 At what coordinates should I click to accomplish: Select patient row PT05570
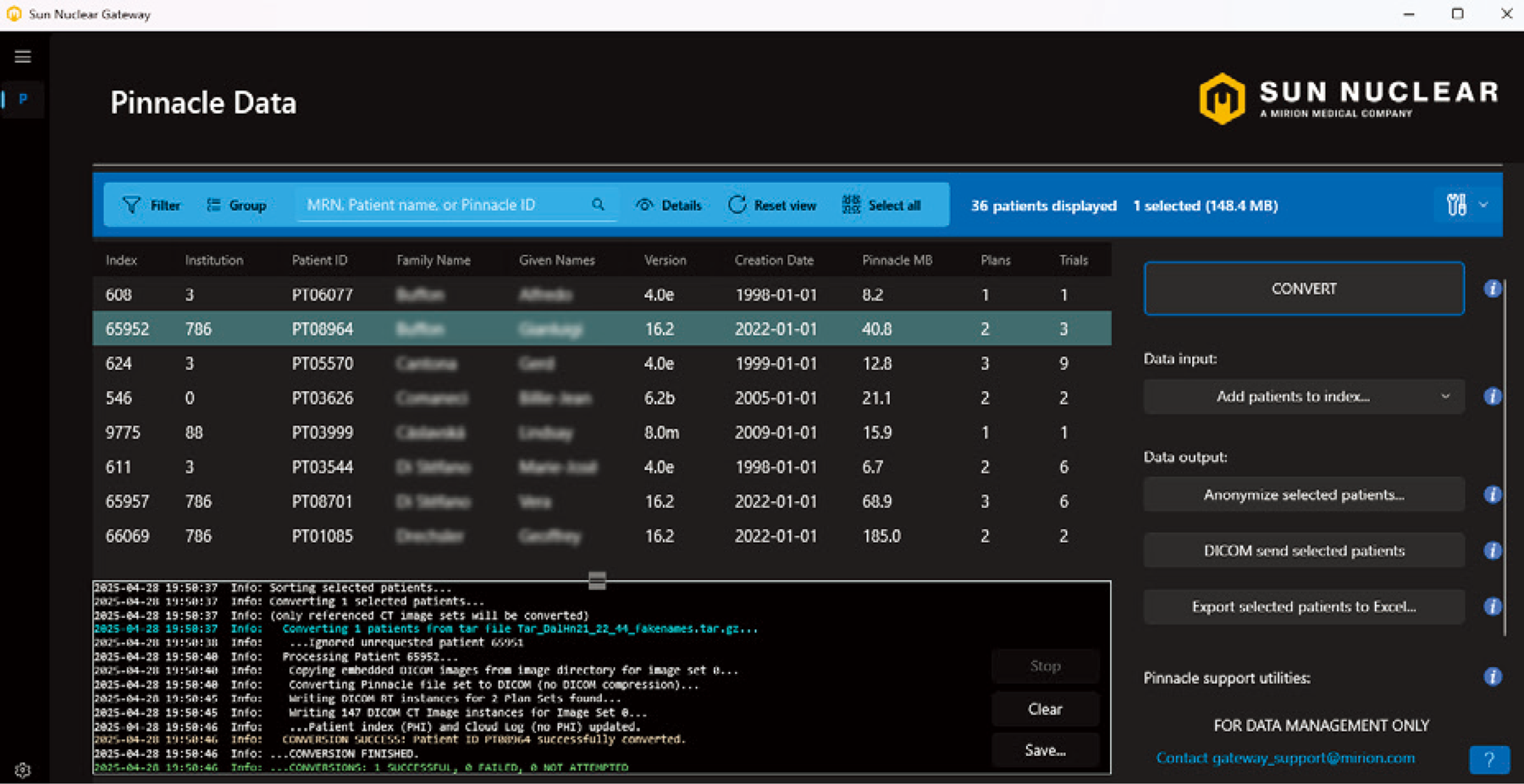[602, 363]
